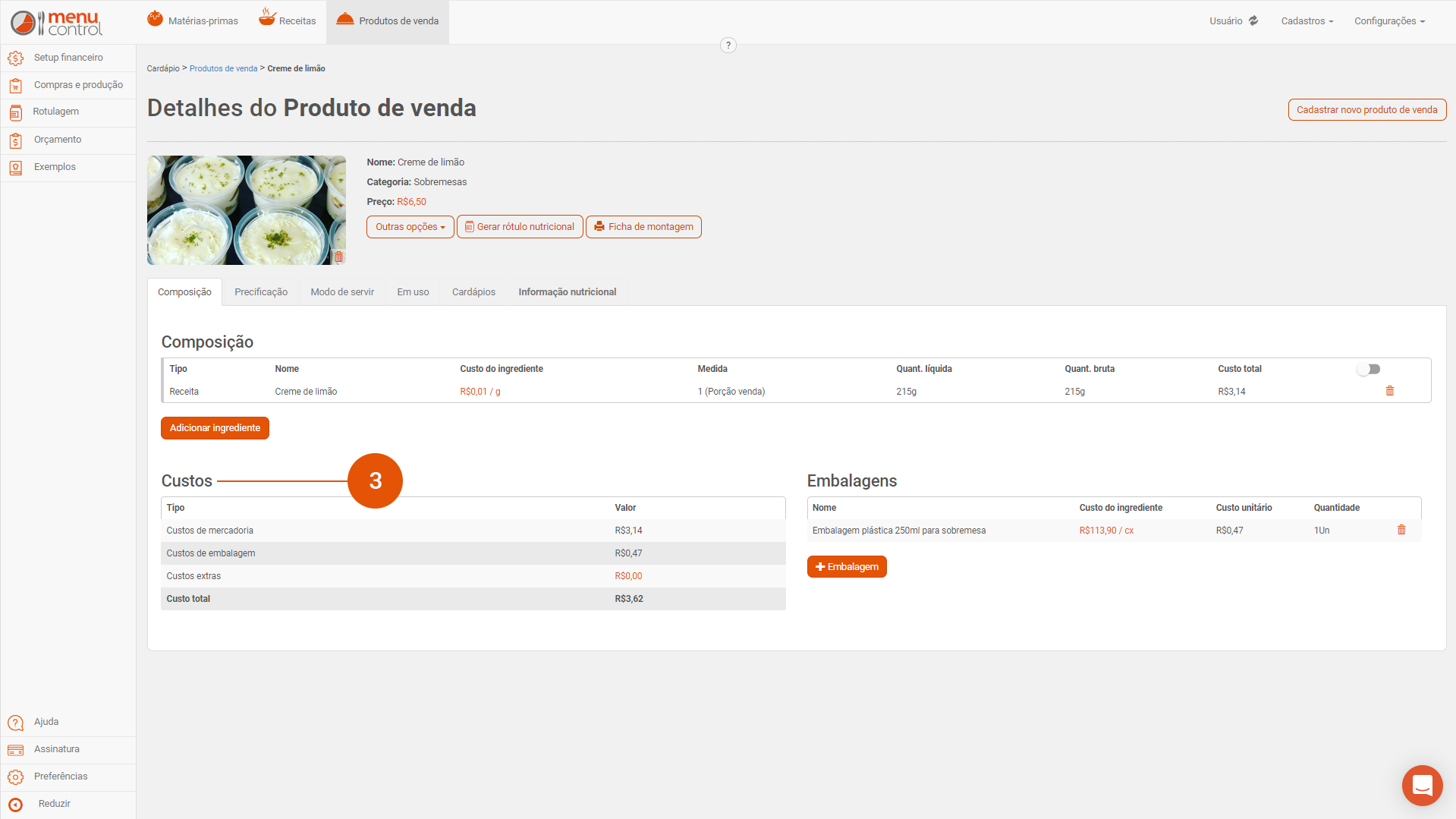Viewport: 1456px width, 819px height.
Task: Click Setup financeiro sidebar icon
Action: pos(16,58)
